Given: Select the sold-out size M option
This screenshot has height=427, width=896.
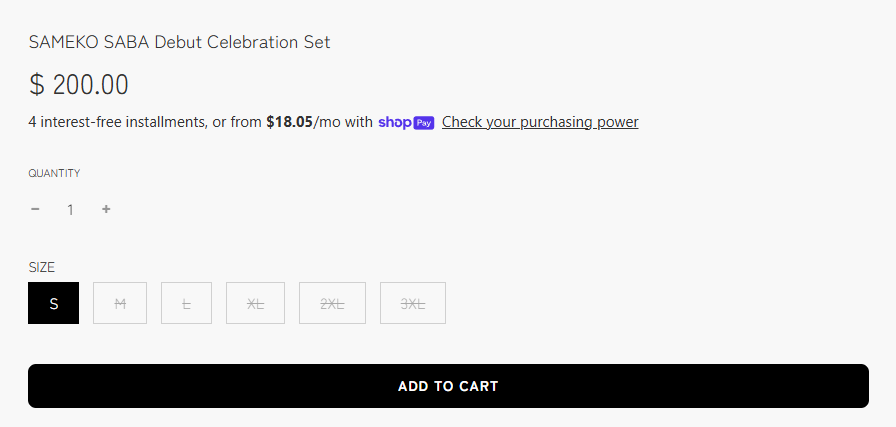Looking at the screenshot, I should [x=120, y=303].
